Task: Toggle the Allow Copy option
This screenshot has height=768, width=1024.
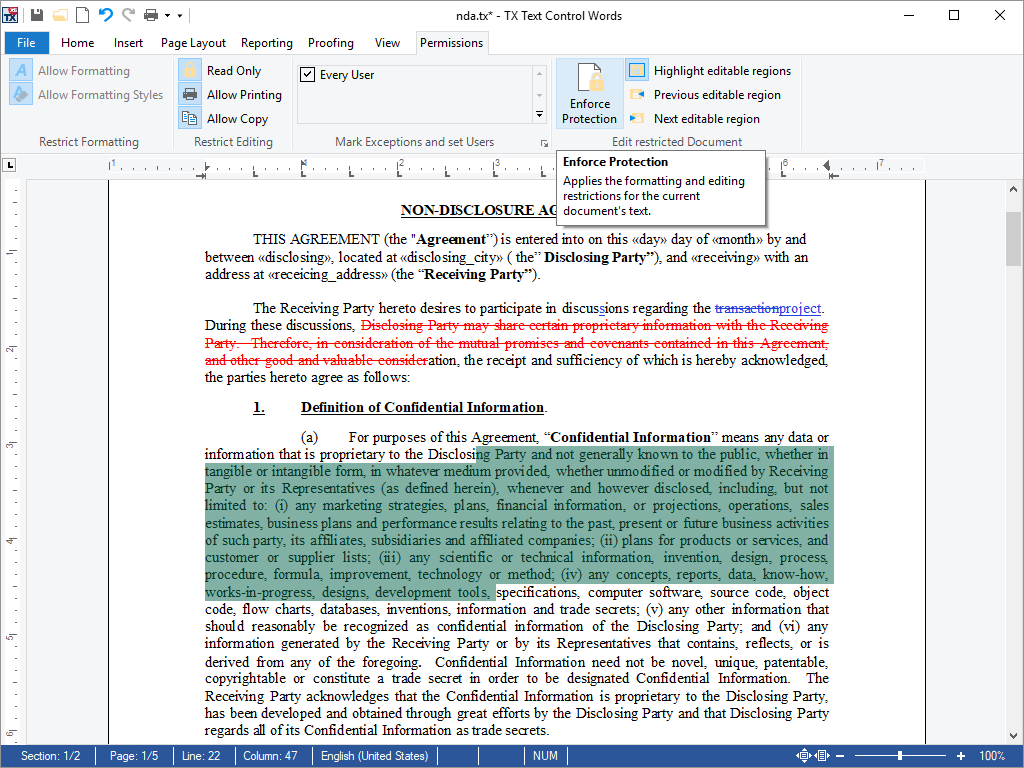Action: (x=224, y=119)
